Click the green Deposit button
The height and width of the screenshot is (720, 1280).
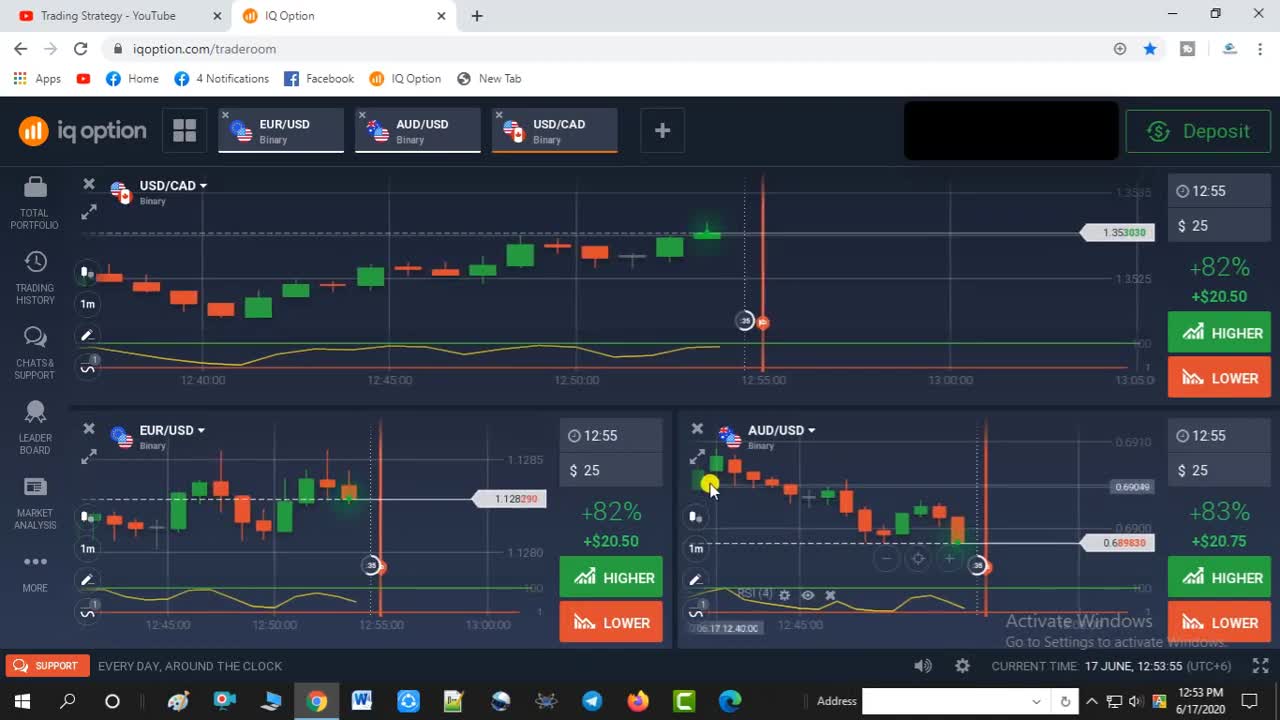click(1198, 131)
